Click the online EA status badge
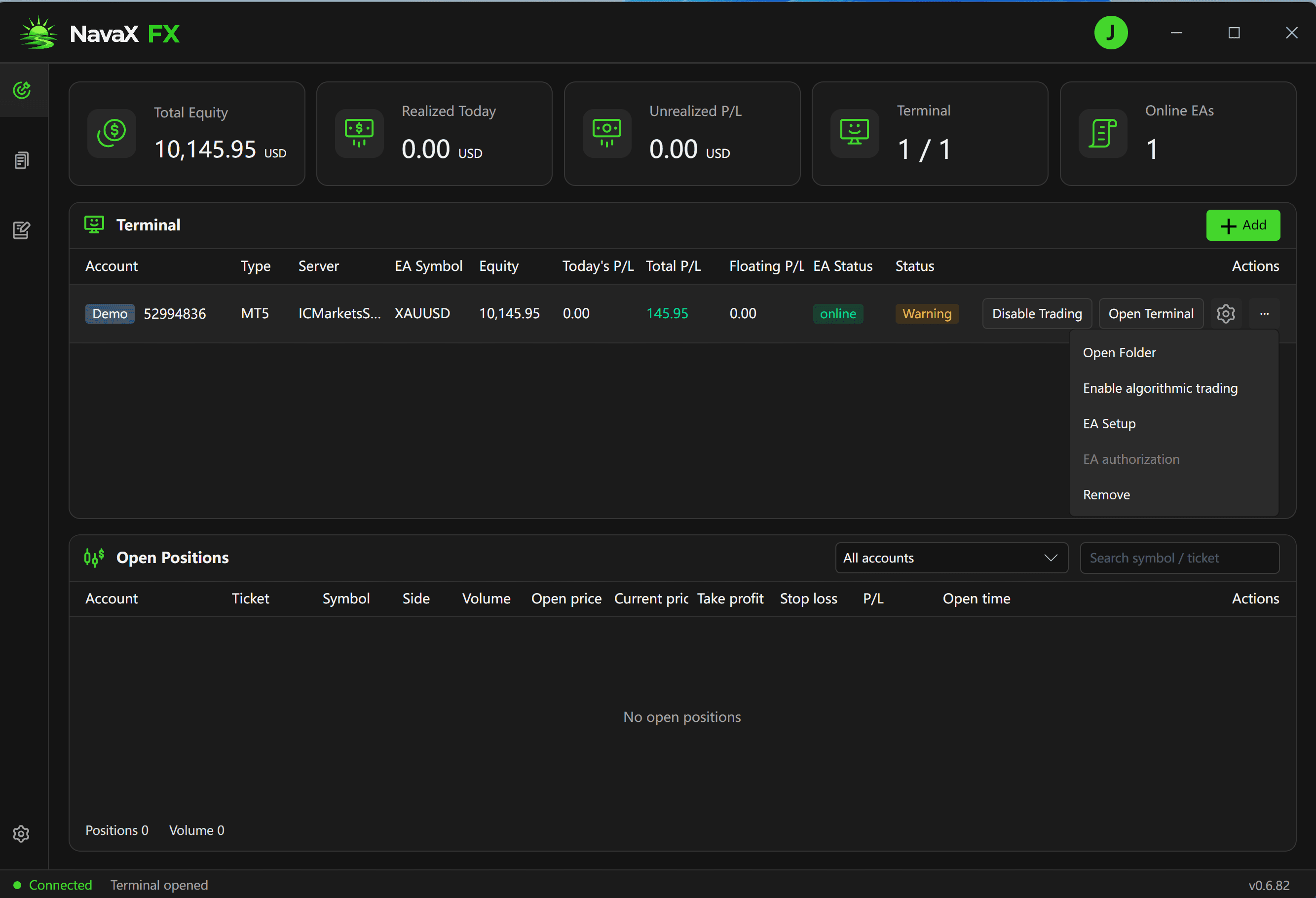 point(838,314)
